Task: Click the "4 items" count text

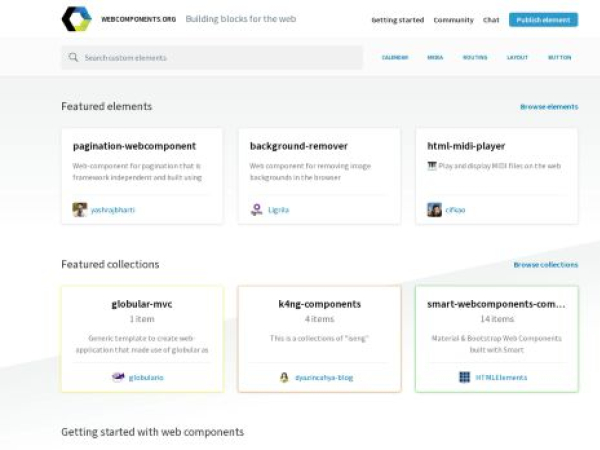Action: (x=320, y=319)
